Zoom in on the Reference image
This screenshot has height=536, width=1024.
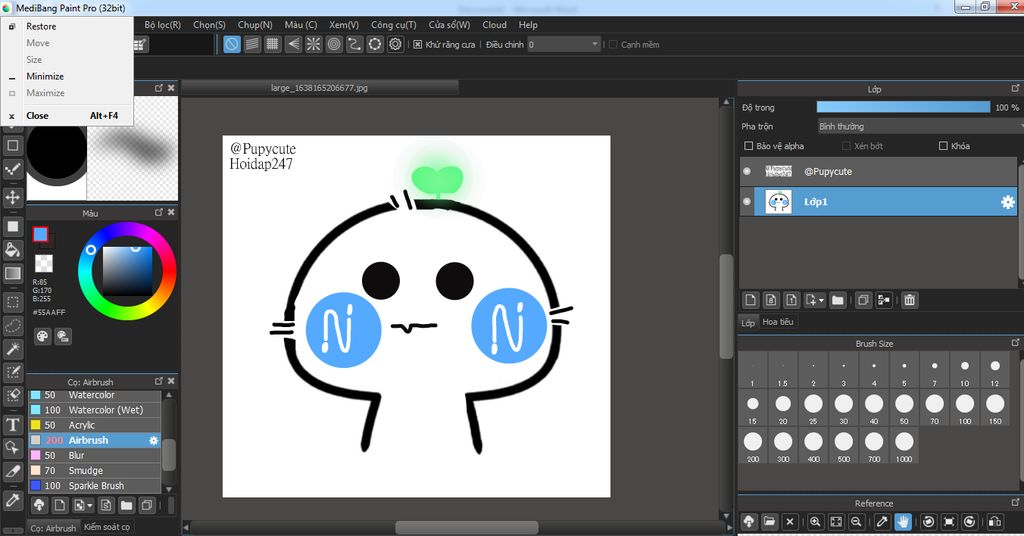[815, 521]
